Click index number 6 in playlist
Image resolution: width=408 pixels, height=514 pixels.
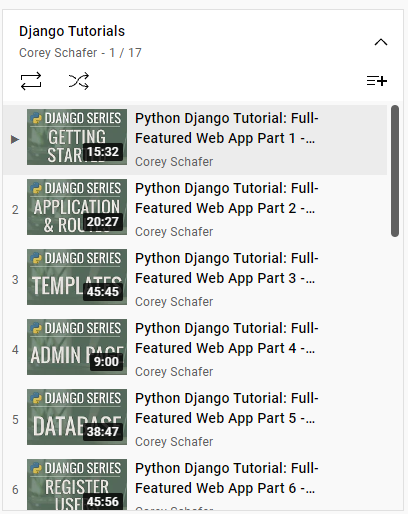click(15, 490)
